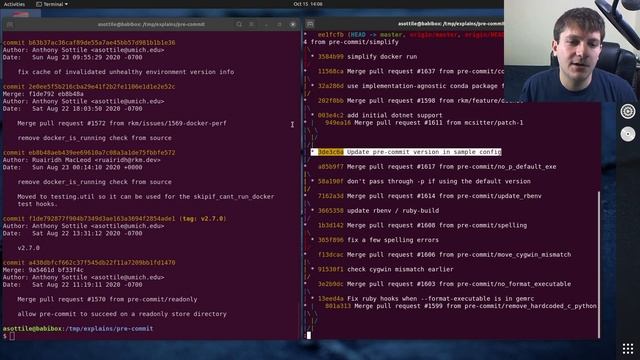Click the prompt path /tmp/explains/pre-commit
Image resolution: width=640 pixels, height=360 pixels.
pos(109,329)
